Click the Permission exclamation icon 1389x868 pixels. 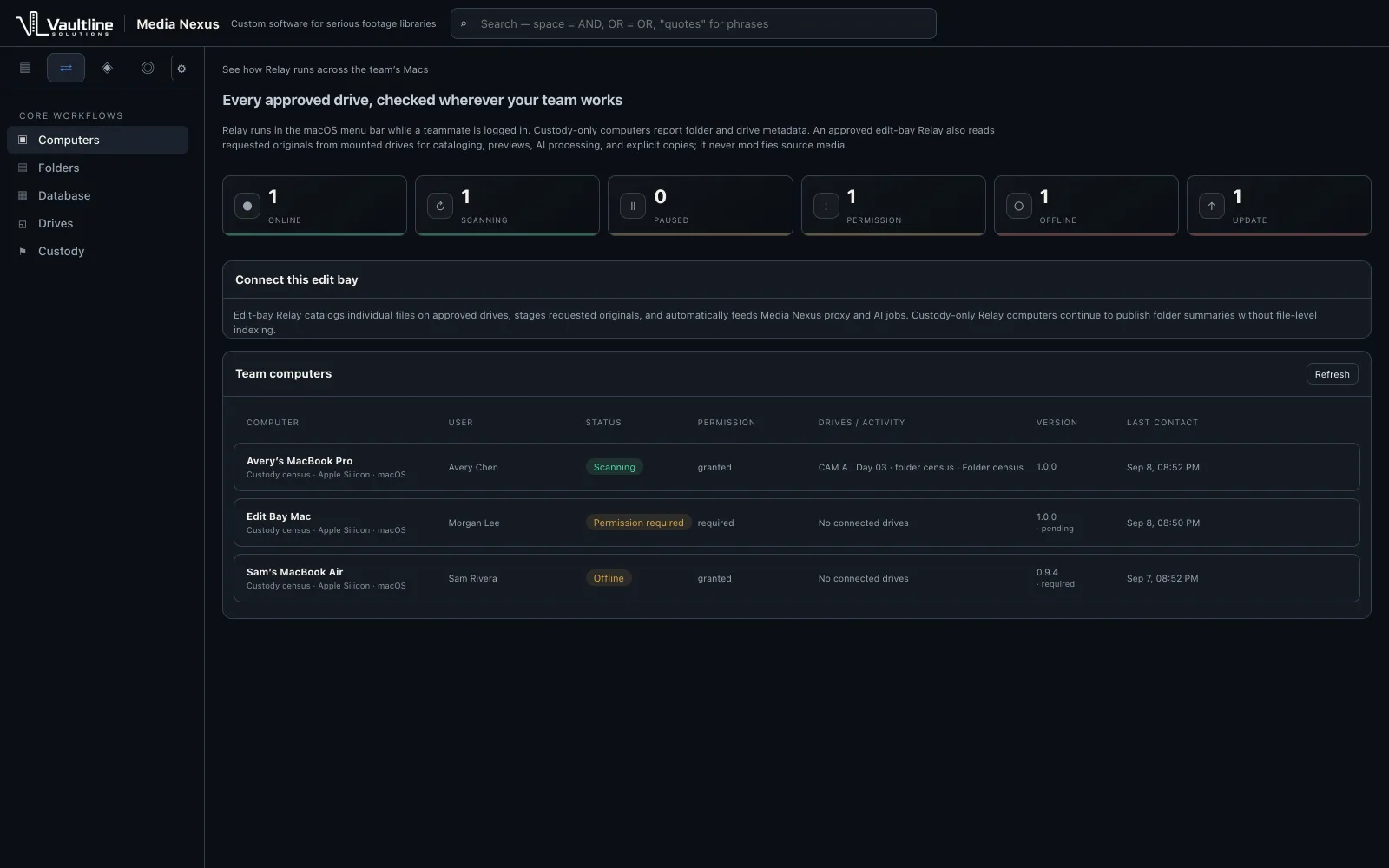[826, 206]
